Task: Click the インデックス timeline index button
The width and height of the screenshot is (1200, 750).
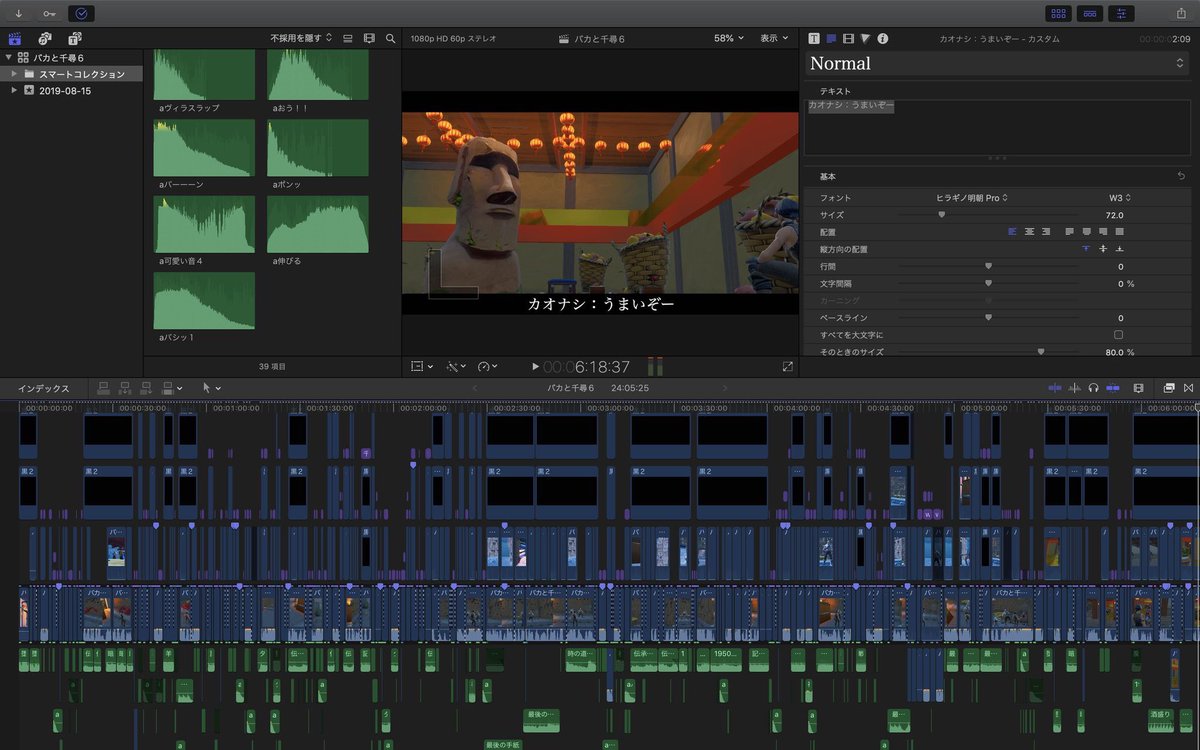Action: click(x=44, y=388)
